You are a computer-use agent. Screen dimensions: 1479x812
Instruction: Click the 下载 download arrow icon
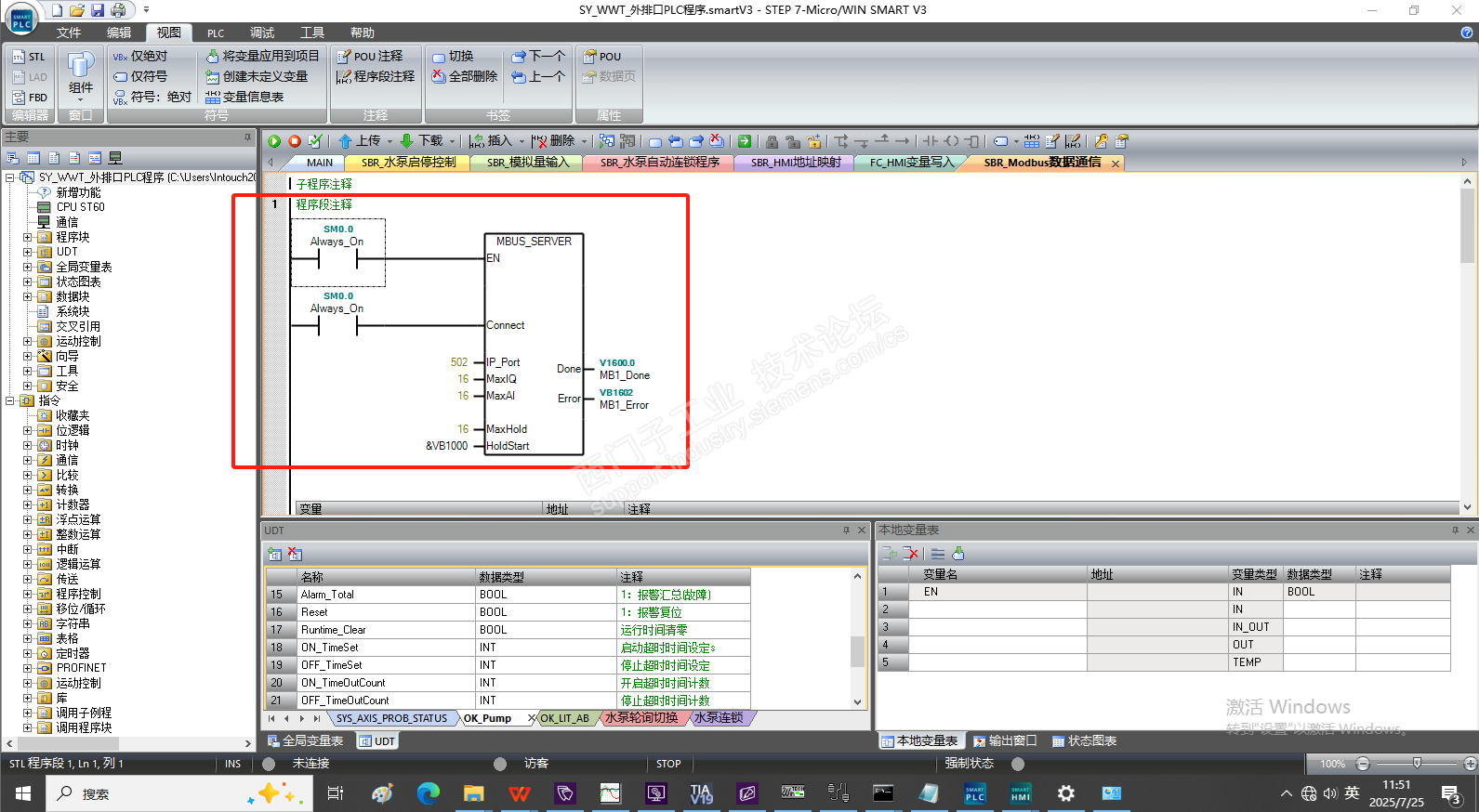[406, 141]
